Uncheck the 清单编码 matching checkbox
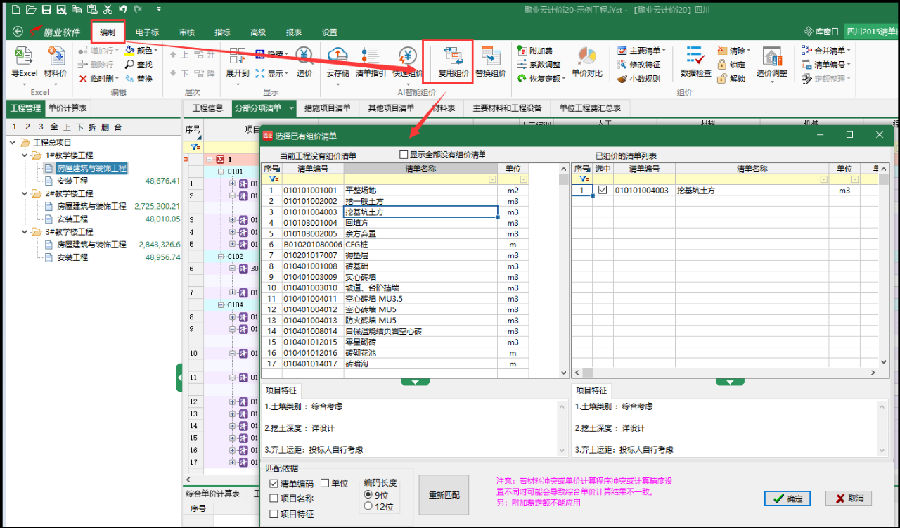Image resolution: width=900 pixels, height=528 pixels. (x=274, y=484)
